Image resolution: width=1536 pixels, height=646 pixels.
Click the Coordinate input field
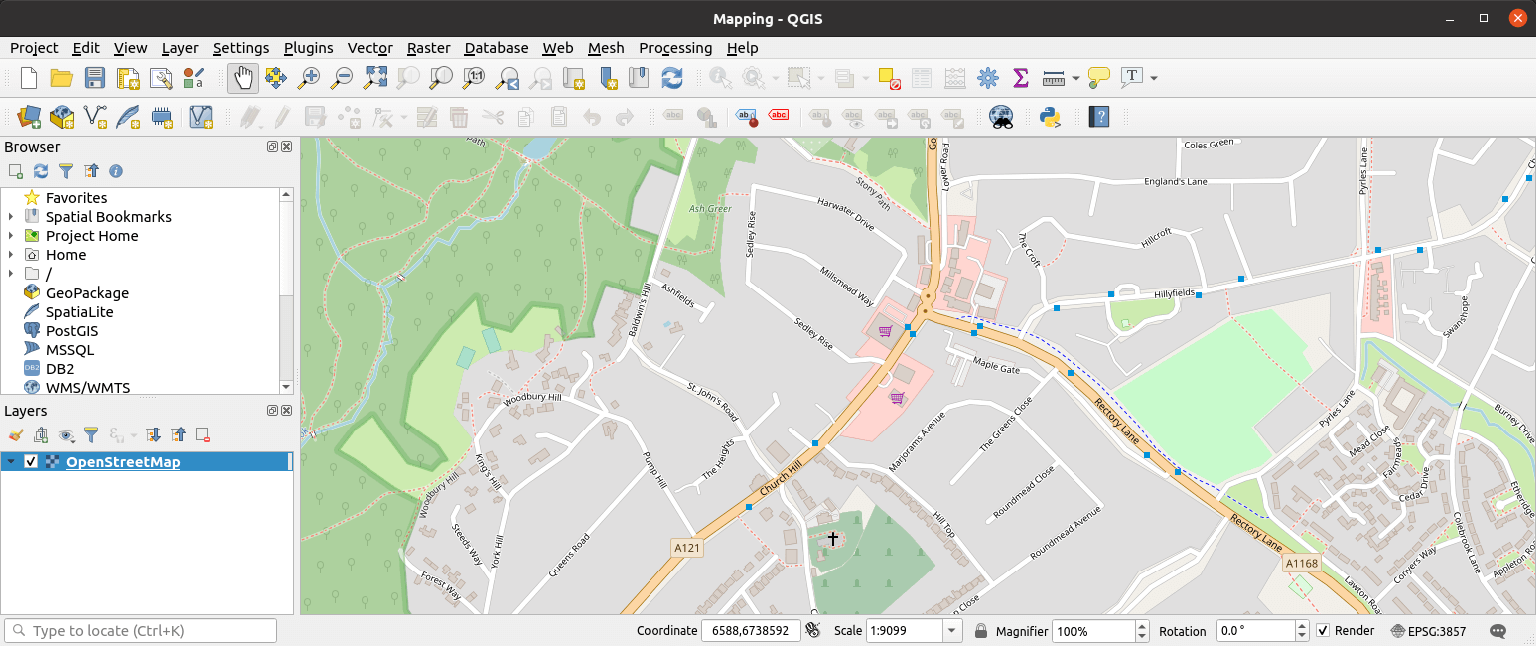[752, 631]
